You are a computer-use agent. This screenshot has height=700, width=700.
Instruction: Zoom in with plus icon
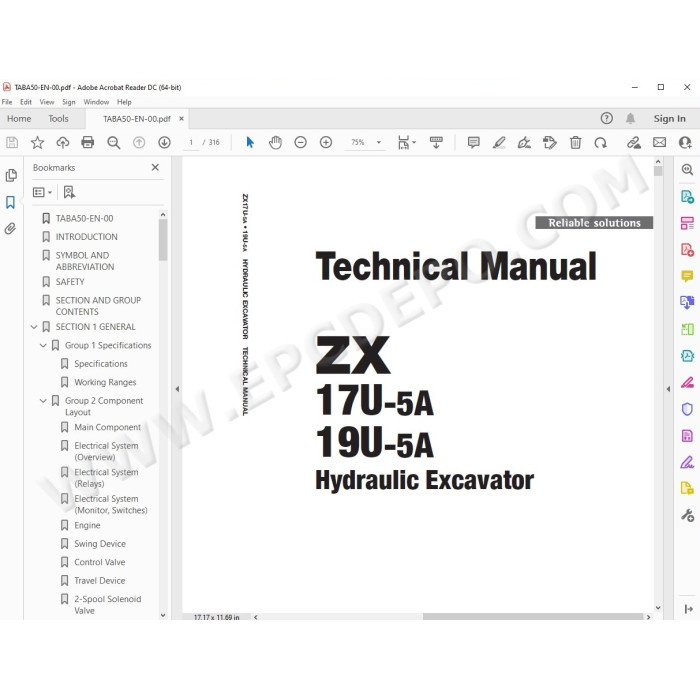(326, 142)
